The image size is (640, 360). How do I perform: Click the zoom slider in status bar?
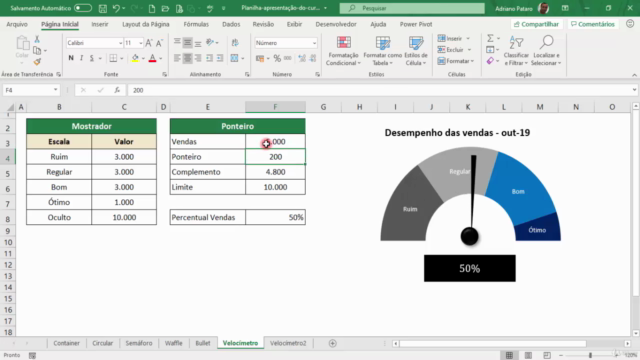pos(590,356)
